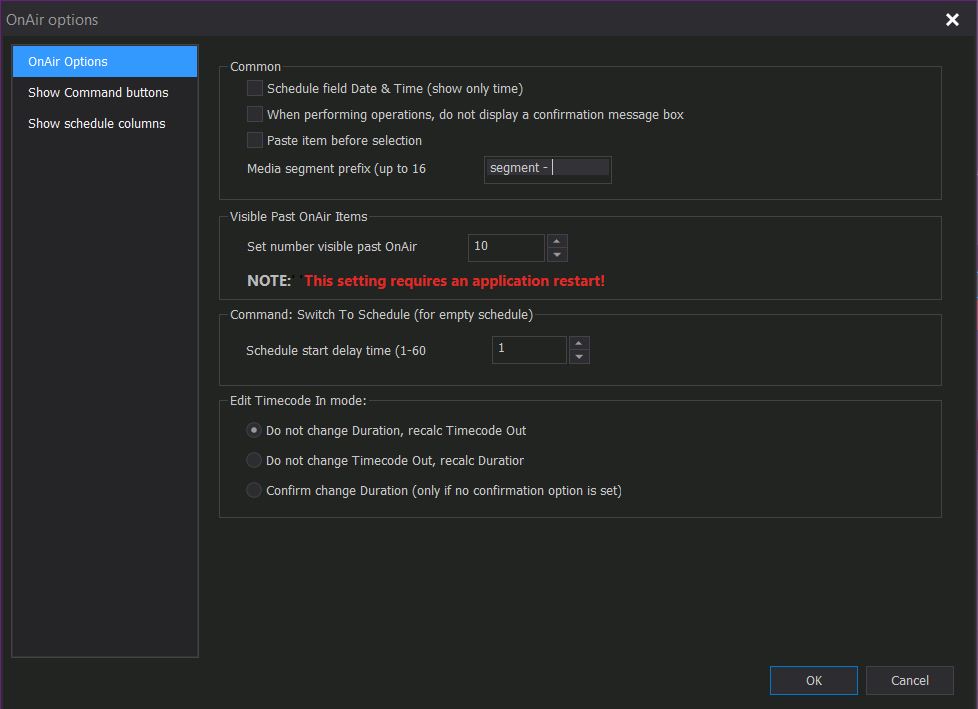Select 'Confirm change Duration' radio option
The height and width of the screenshot is (709, 978).
click(x=254, y=490)
